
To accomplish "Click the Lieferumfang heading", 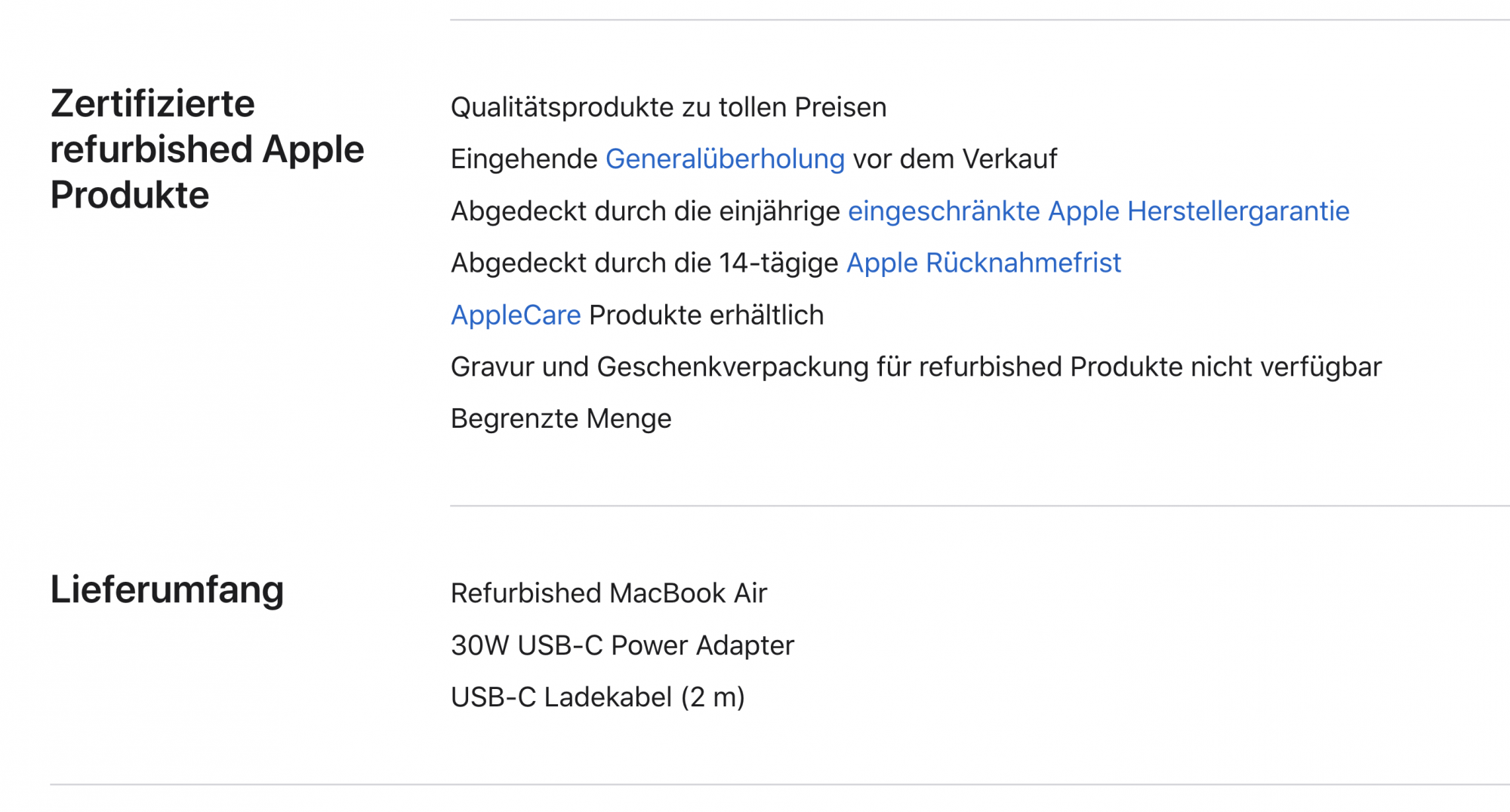I will tap(167, 589).
